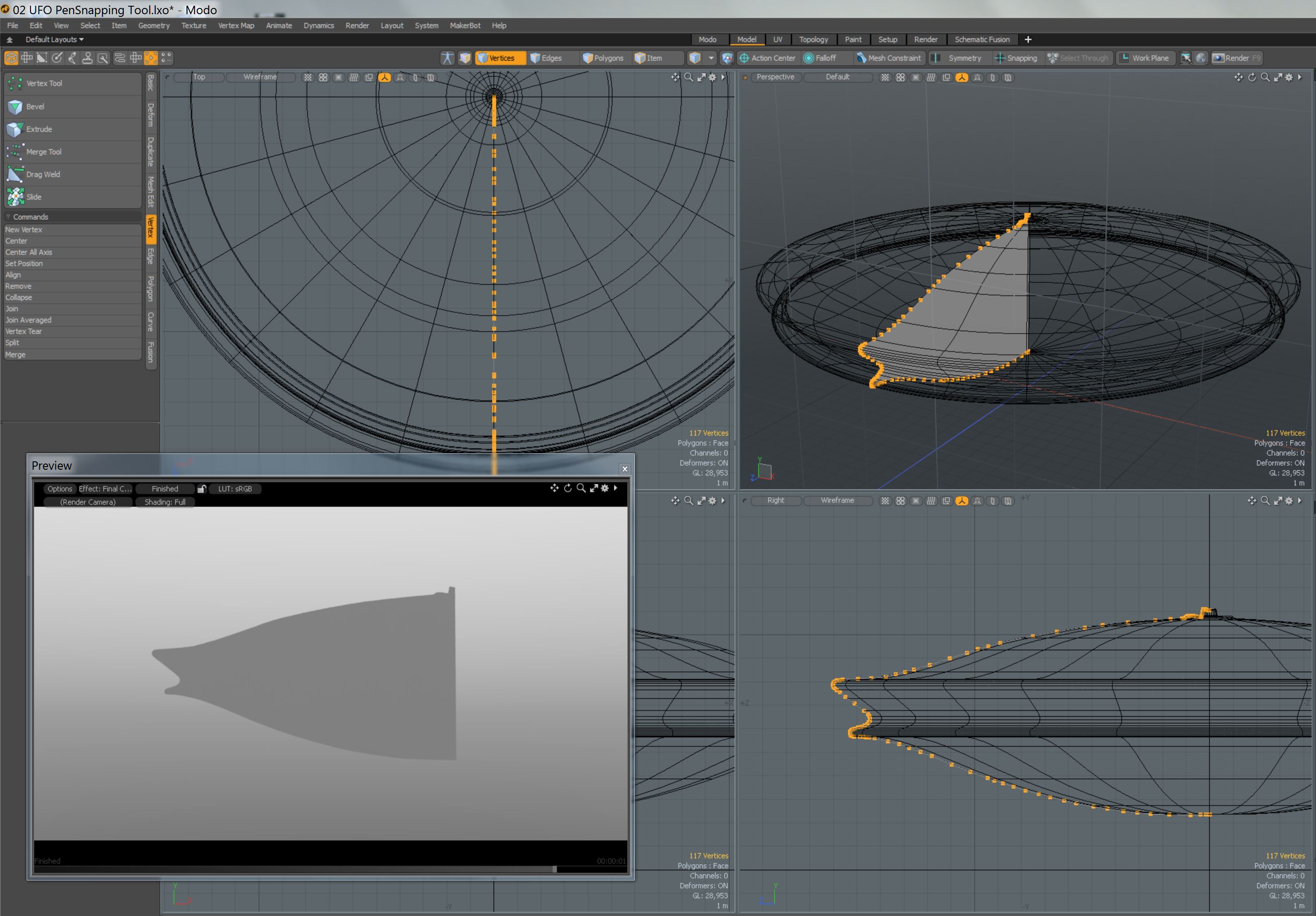Click the Preview progress slider handle
This screenshot has height=916, width=1316.
pos(554,869)
